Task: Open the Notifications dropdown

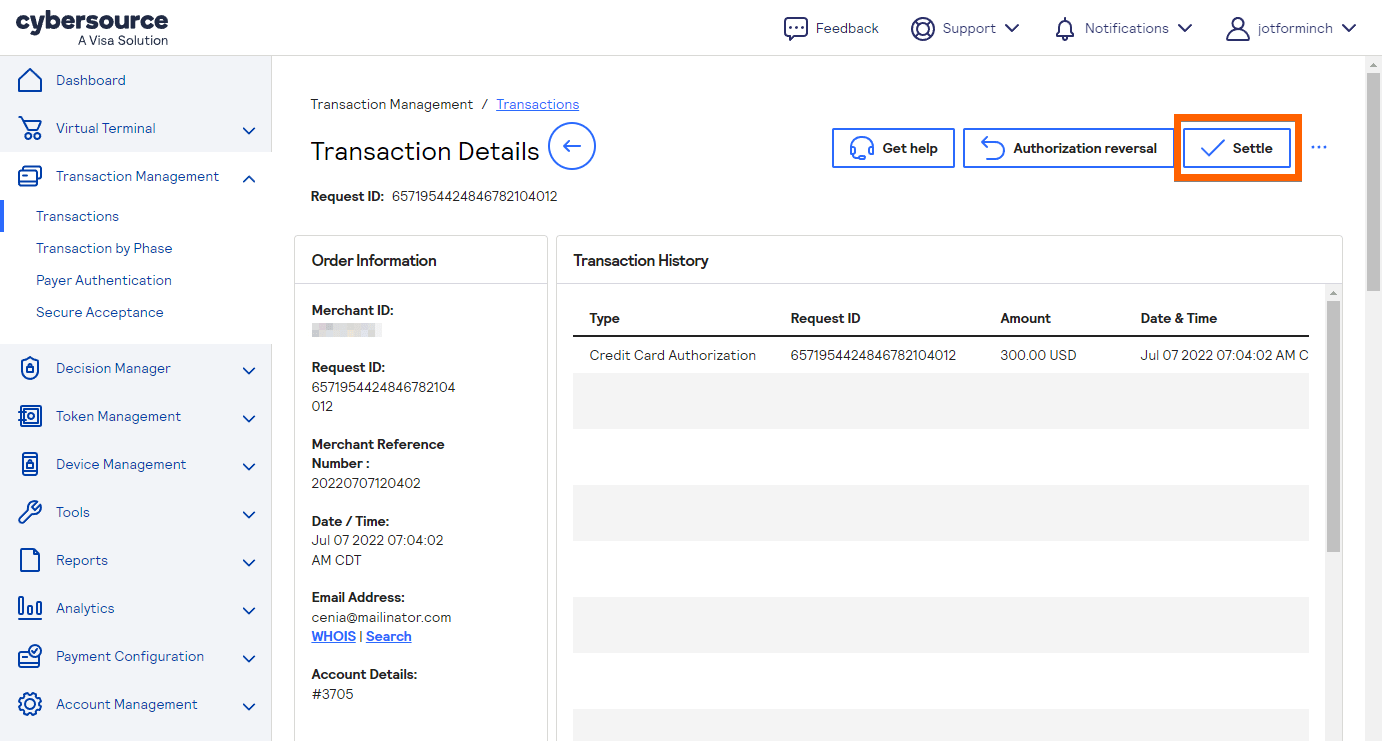Action: click(1125, 28)
